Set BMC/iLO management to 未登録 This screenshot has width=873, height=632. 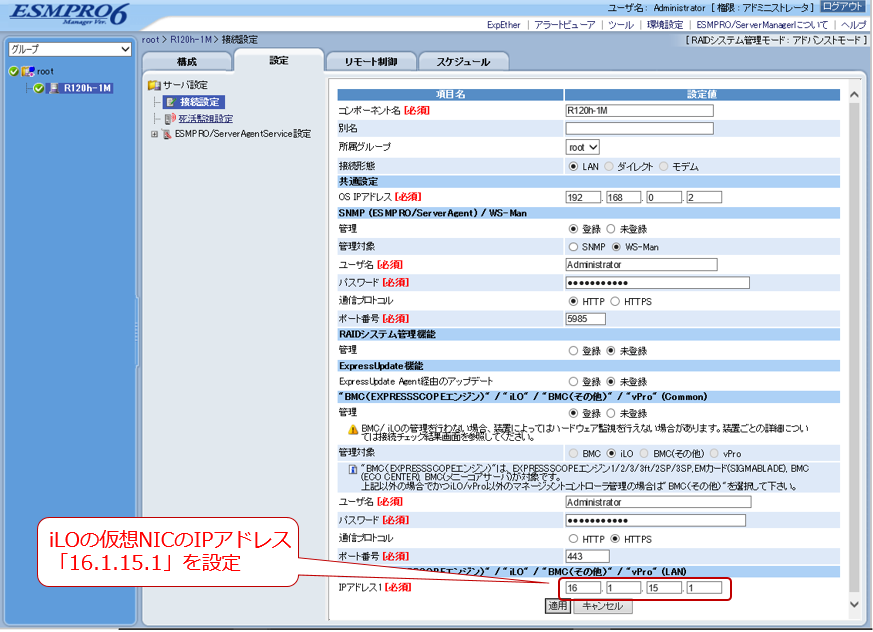[611, 413]
